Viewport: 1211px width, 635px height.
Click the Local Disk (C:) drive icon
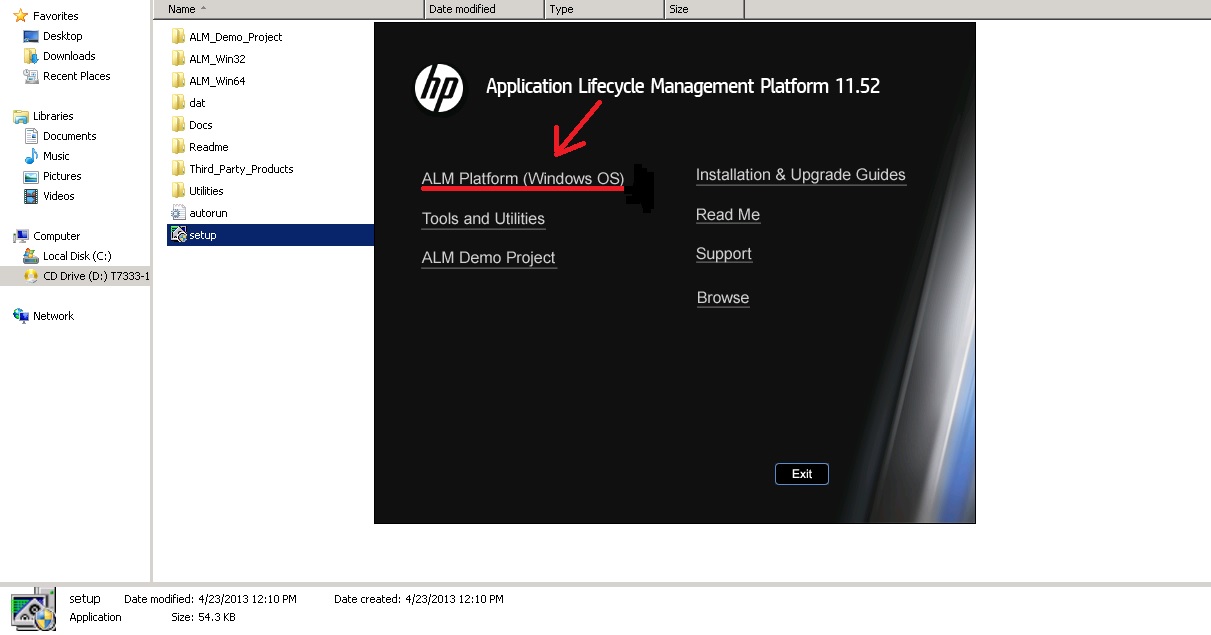click(x=31, y=256)
